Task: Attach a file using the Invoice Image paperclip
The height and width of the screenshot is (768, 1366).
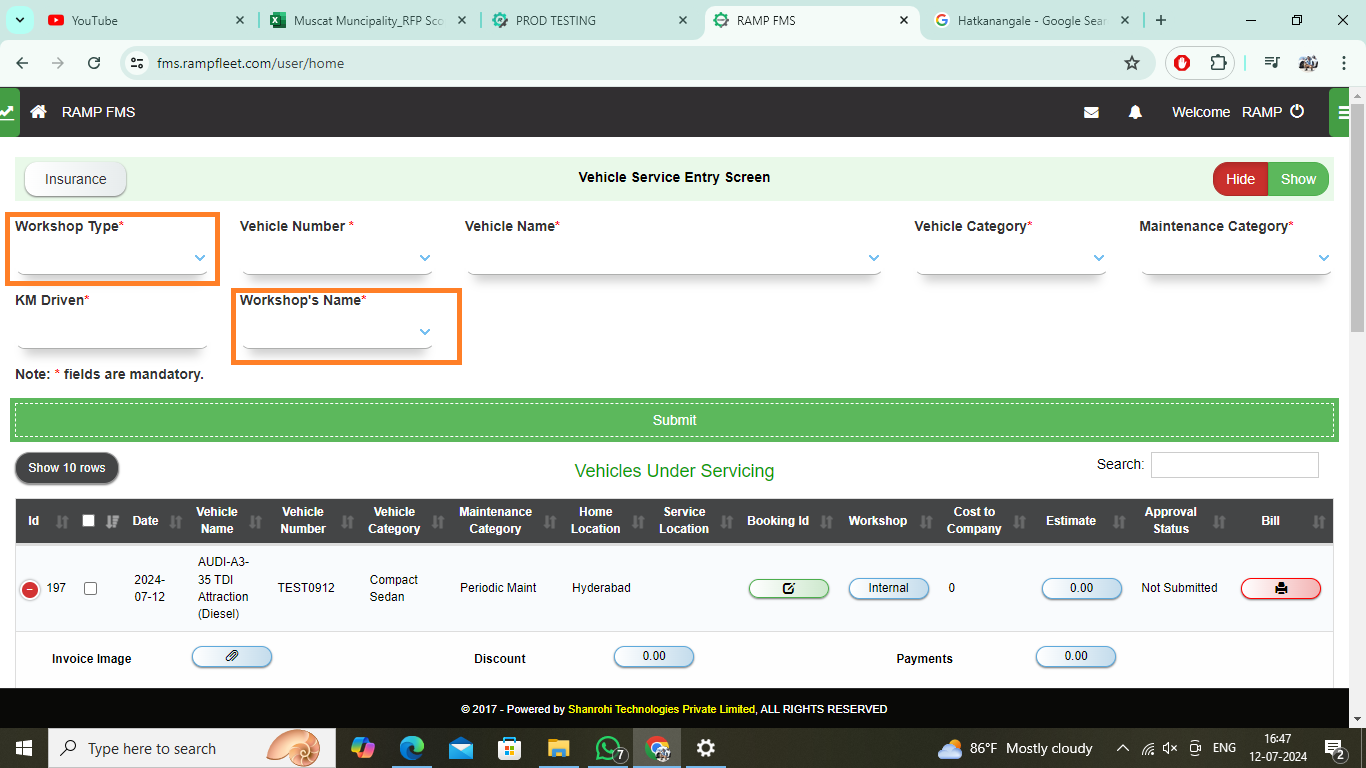Action: (x=231, y=657)
